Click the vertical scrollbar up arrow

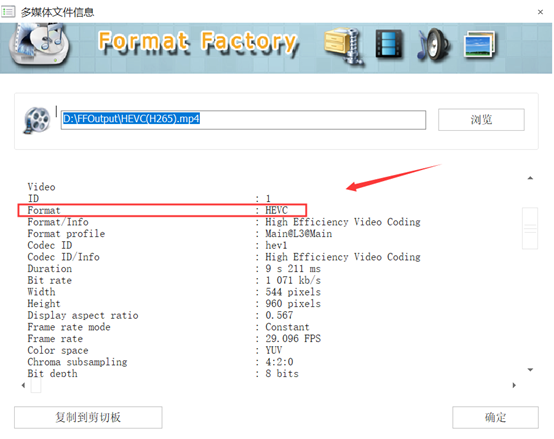point(530,178)
